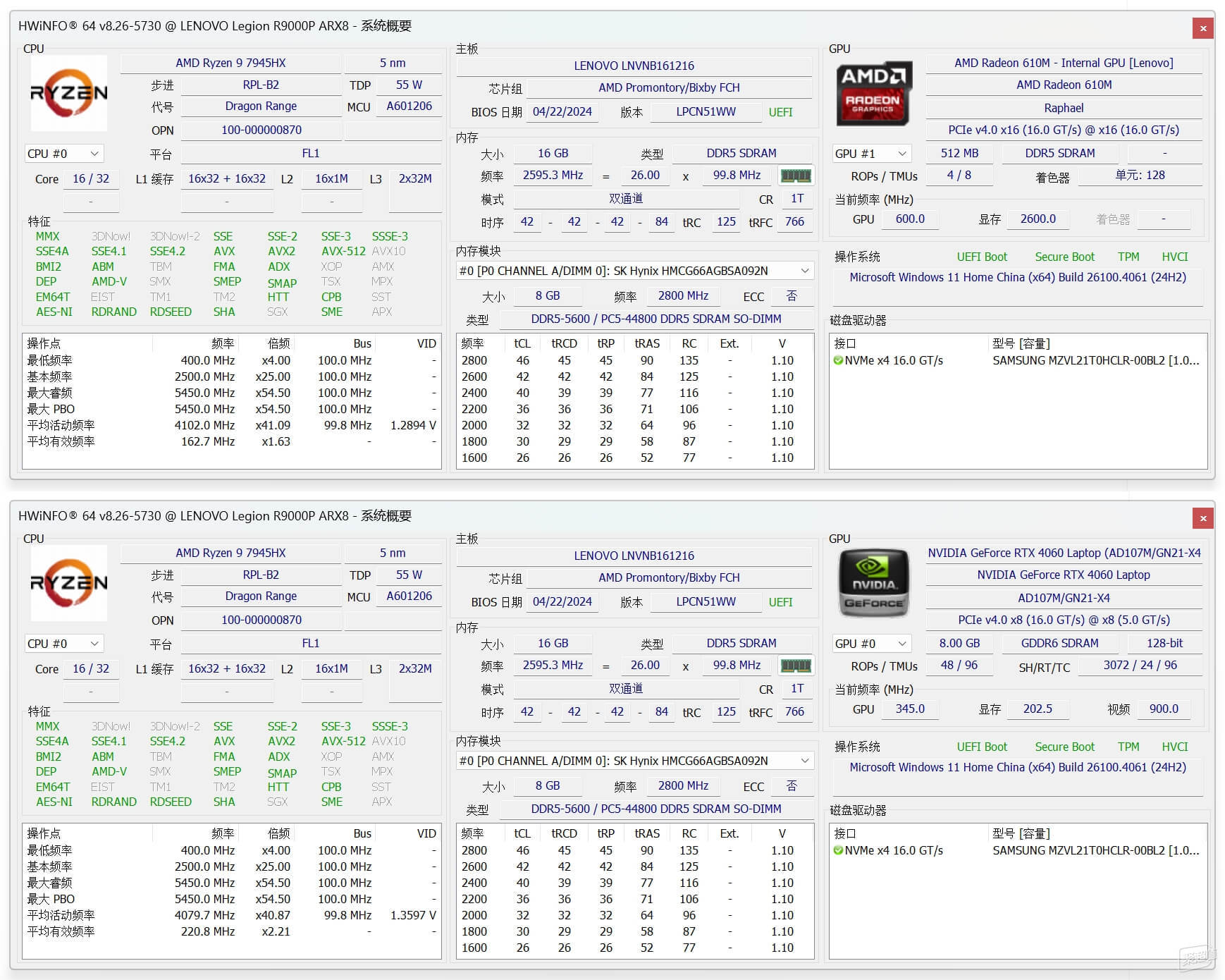Click the video memory clock '202.5'
The height and width of the screenshot is (980, 1225).
coord(1038,709)
